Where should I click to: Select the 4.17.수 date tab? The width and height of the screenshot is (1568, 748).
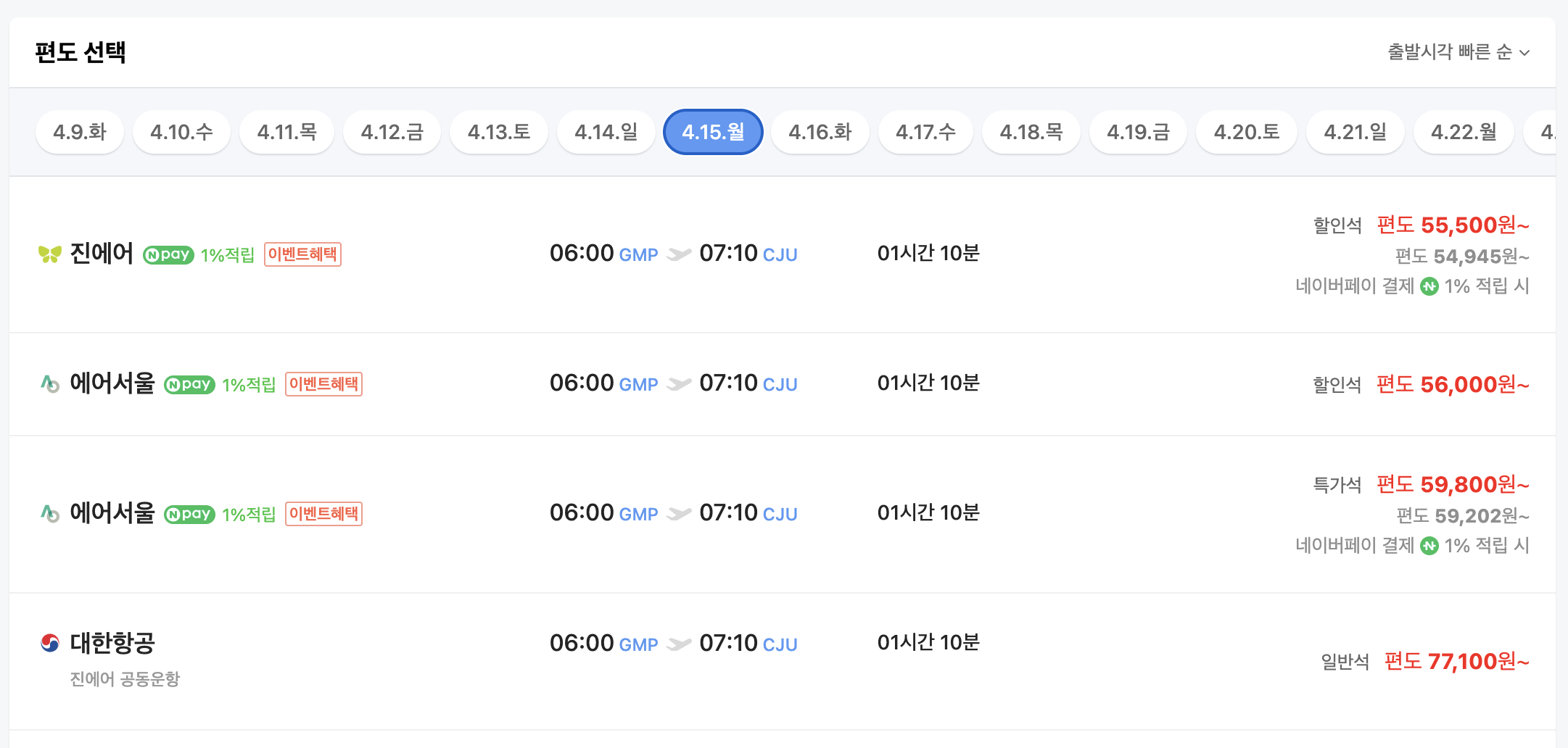[925, 132]
